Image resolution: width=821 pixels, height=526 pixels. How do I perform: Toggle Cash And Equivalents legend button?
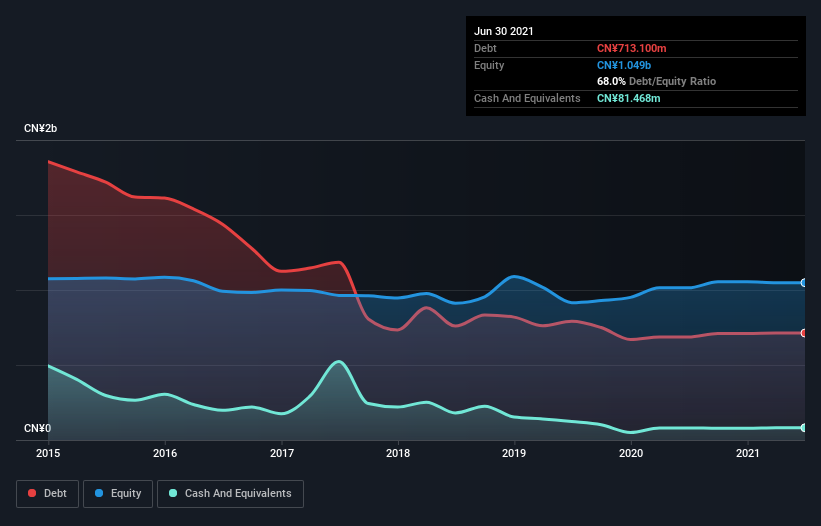[x=230, y=494]
